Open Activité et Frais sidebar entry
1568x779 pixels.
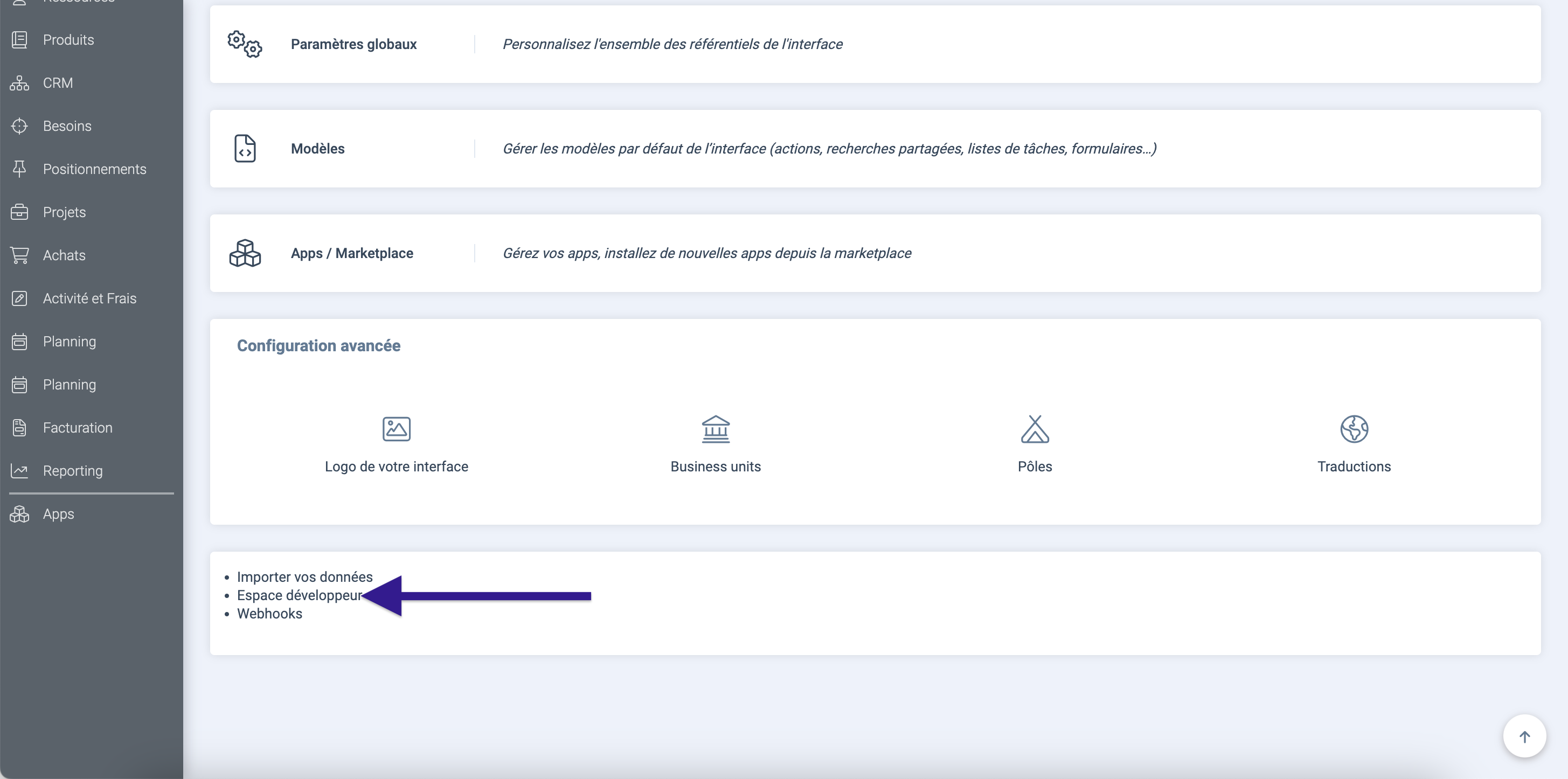pos(89,299)
